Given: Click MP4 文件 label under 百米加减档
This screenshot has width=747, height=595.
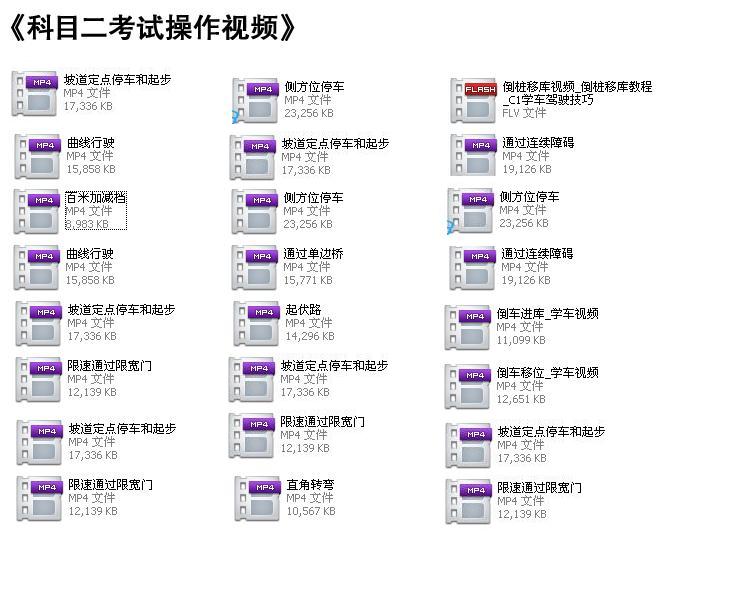Looking at the screenshot, I should pyautogui.click(x=89, y=211).
